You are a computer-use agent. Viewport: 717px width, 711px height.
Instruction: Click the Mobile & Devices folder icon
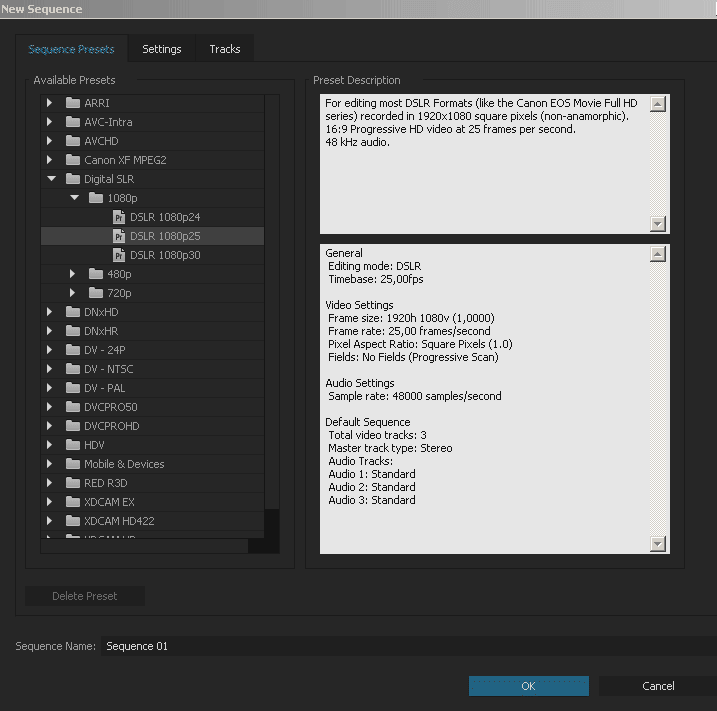tap(73, 464)
